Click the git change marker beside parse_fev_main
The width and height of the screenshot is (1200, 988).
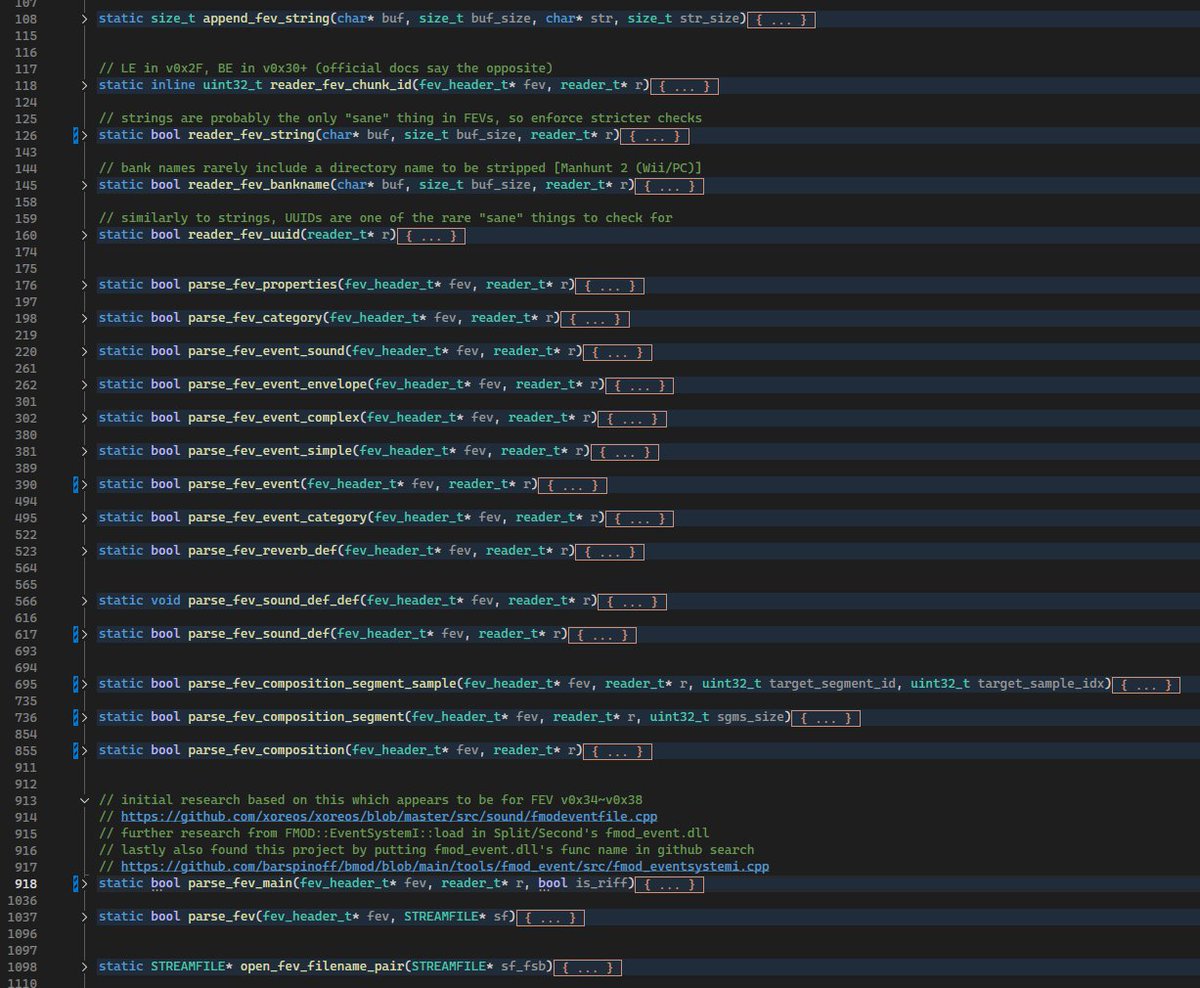(x=75, y=883)
